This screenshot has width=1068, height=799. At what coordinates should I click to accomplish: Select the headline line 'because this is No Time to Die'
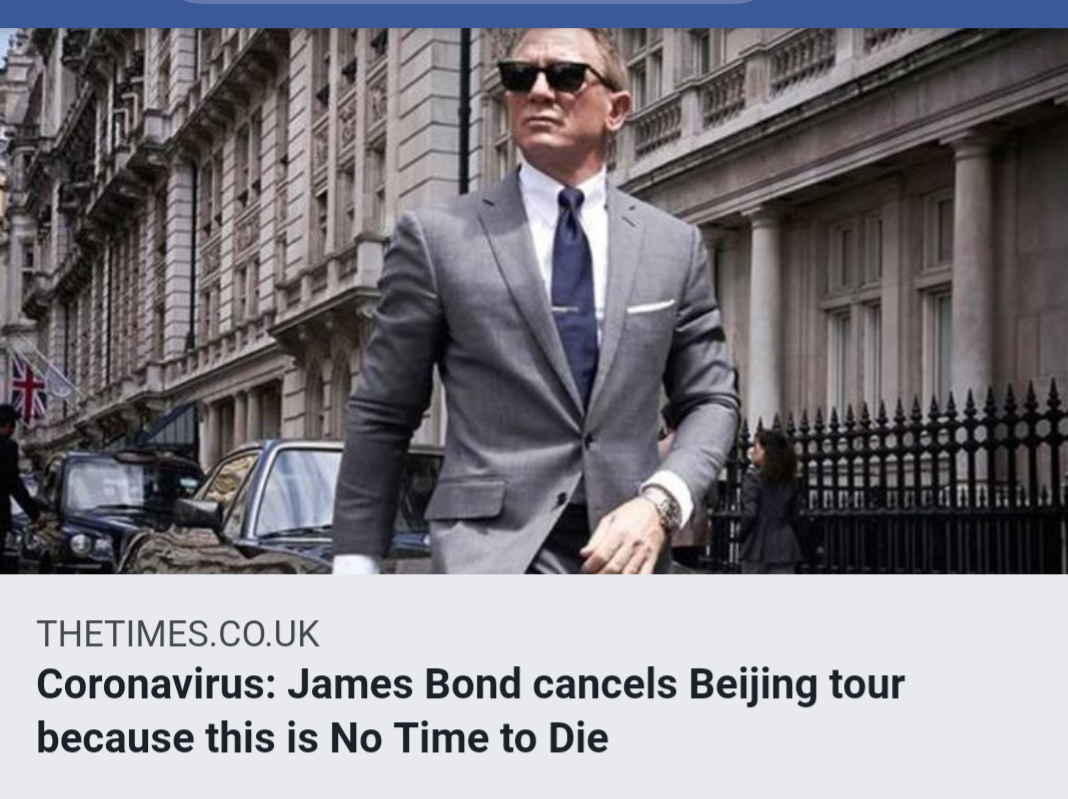pos(322,738)
